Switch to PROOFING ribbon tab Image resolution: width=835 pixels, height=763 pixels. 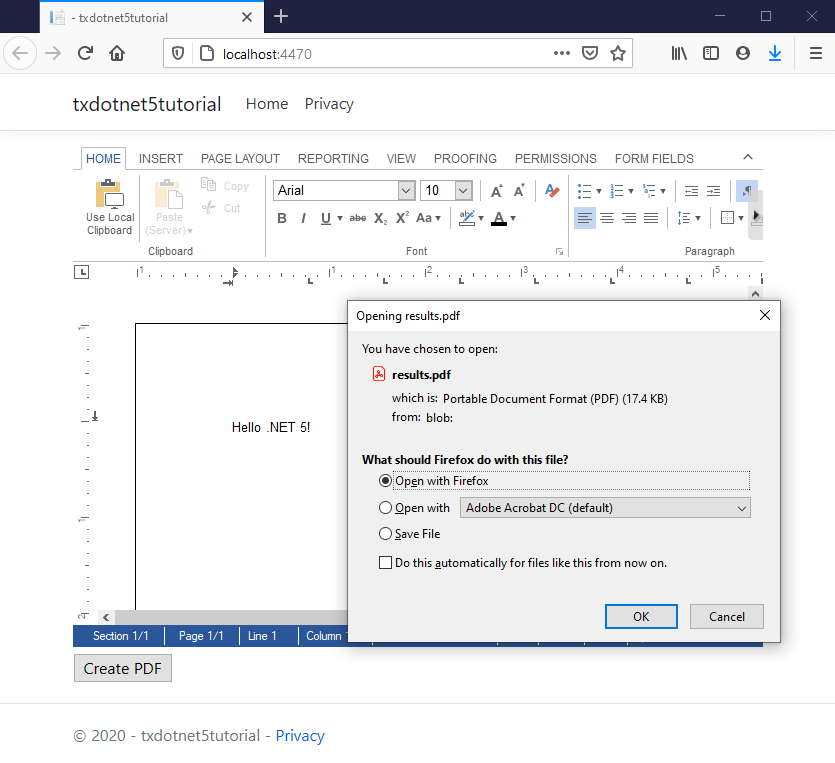tap(465, 159)
